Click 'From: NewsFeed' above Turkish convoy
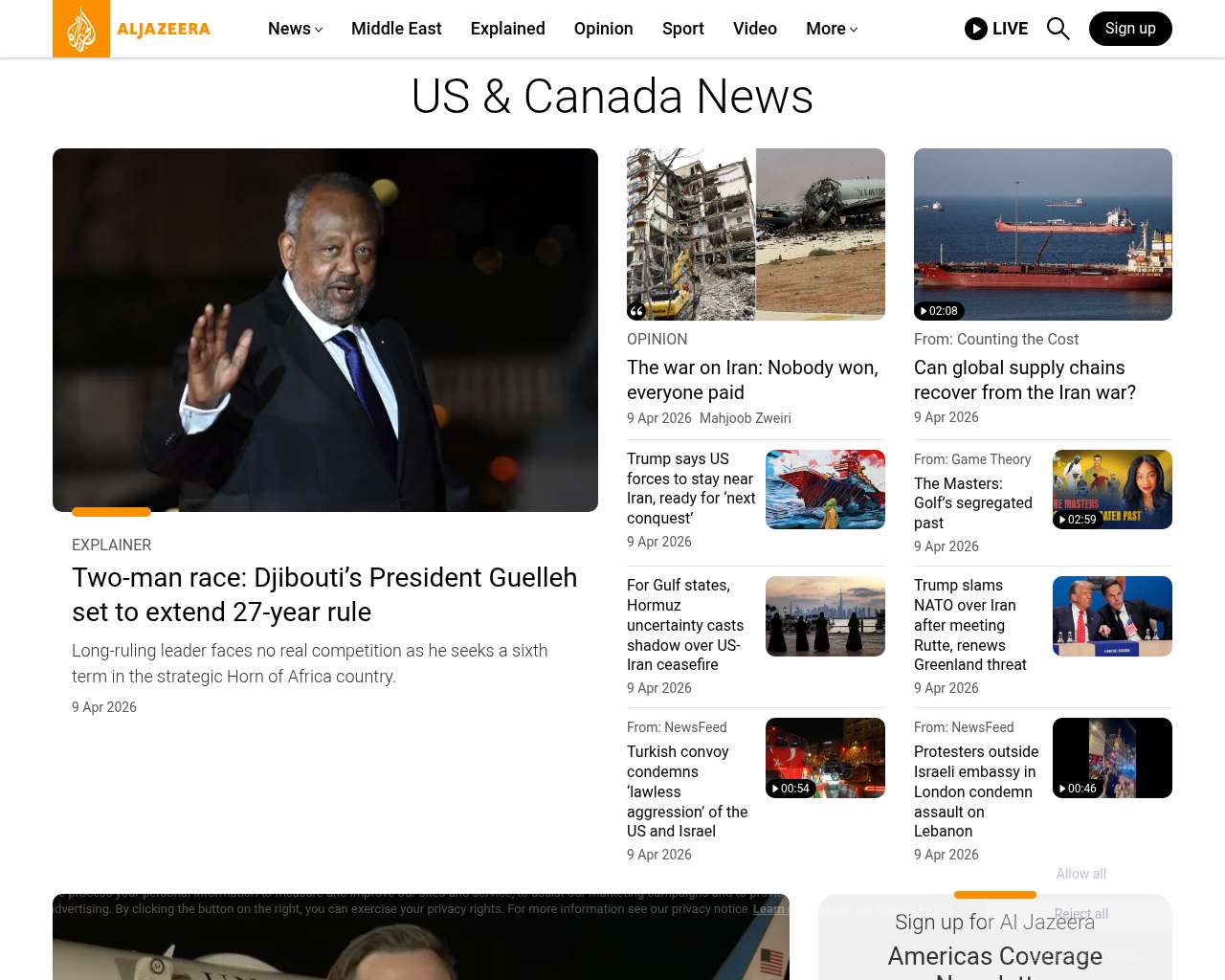Image resolution: width=1225 pixels, height=980 pixels. pos(677,727)
